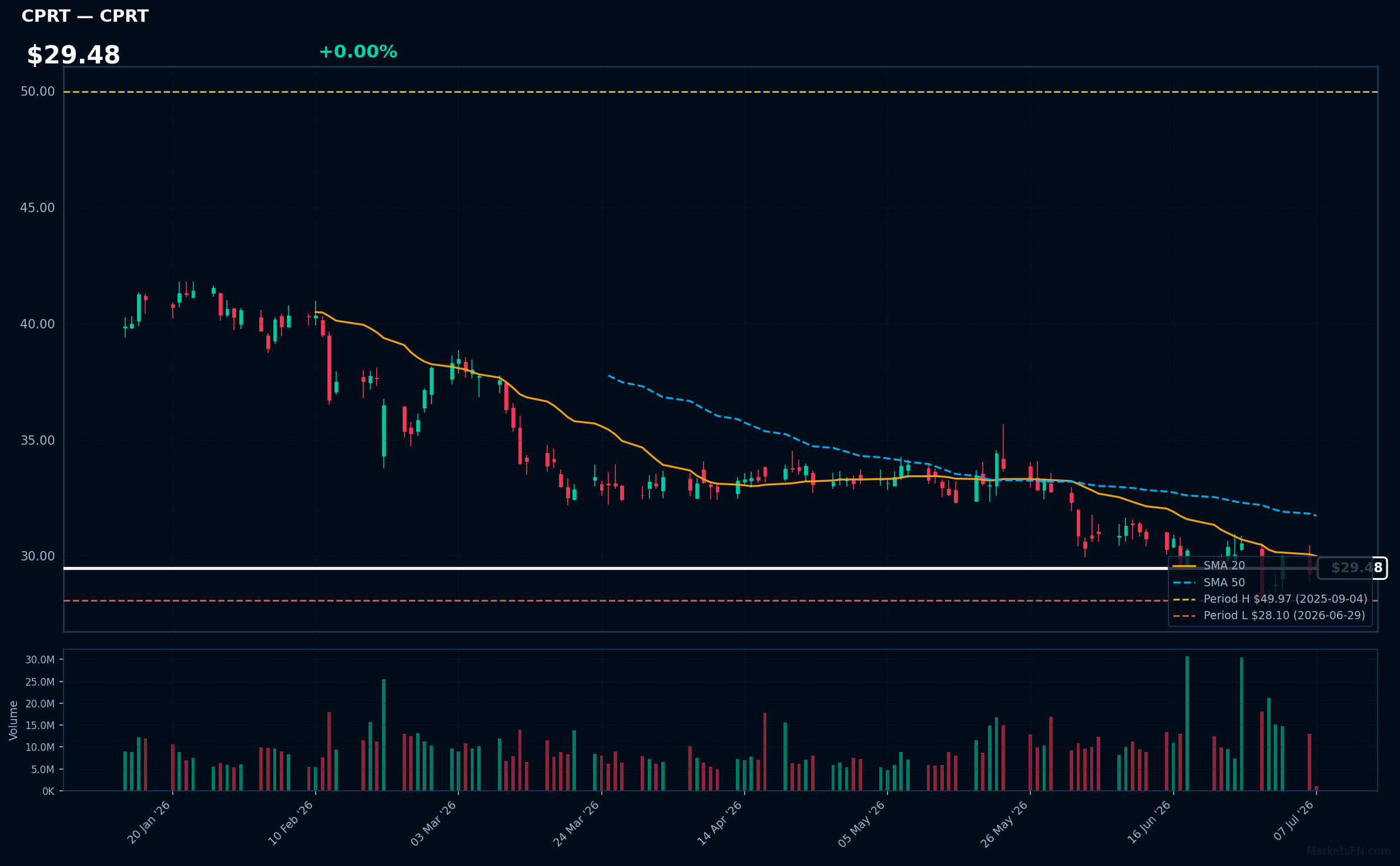Select the 05 May '26 date label

[862, 824]
